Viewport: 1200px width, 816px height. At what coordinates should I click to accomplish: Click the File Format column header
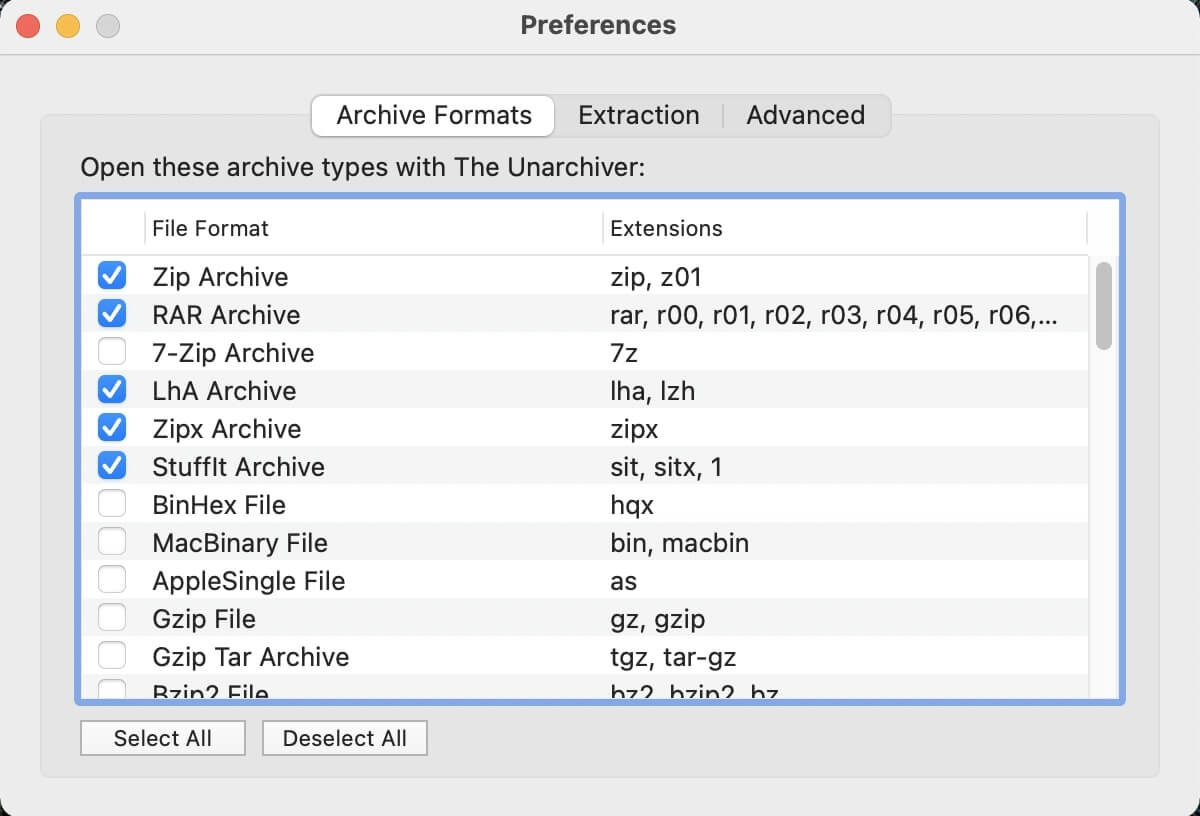210,228
